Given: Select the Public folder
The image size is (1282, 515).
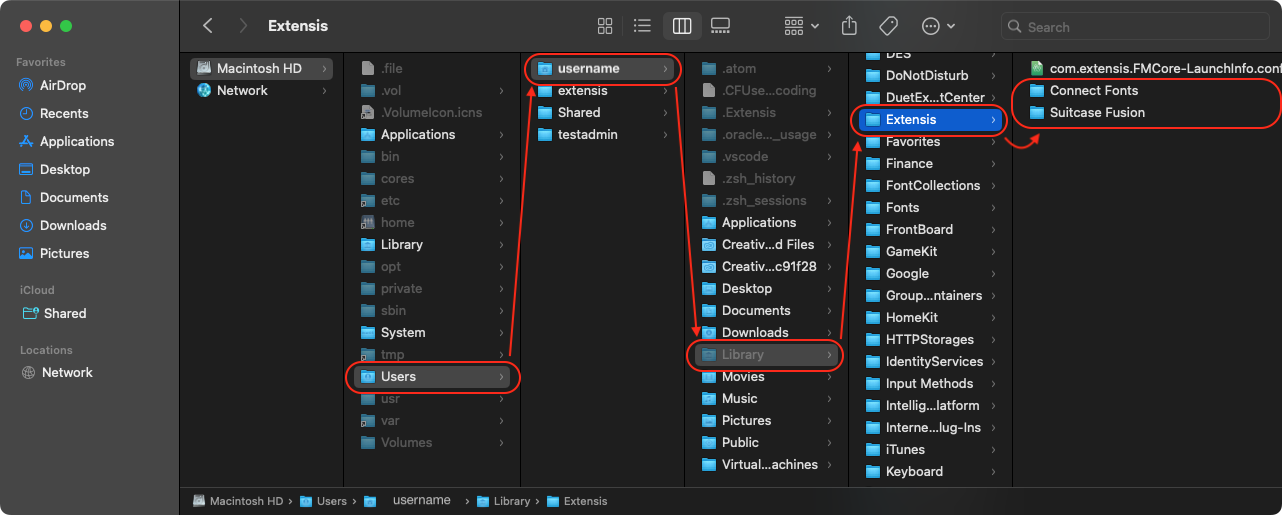Looking at the screenshot, I should click(x=767, y=442).
